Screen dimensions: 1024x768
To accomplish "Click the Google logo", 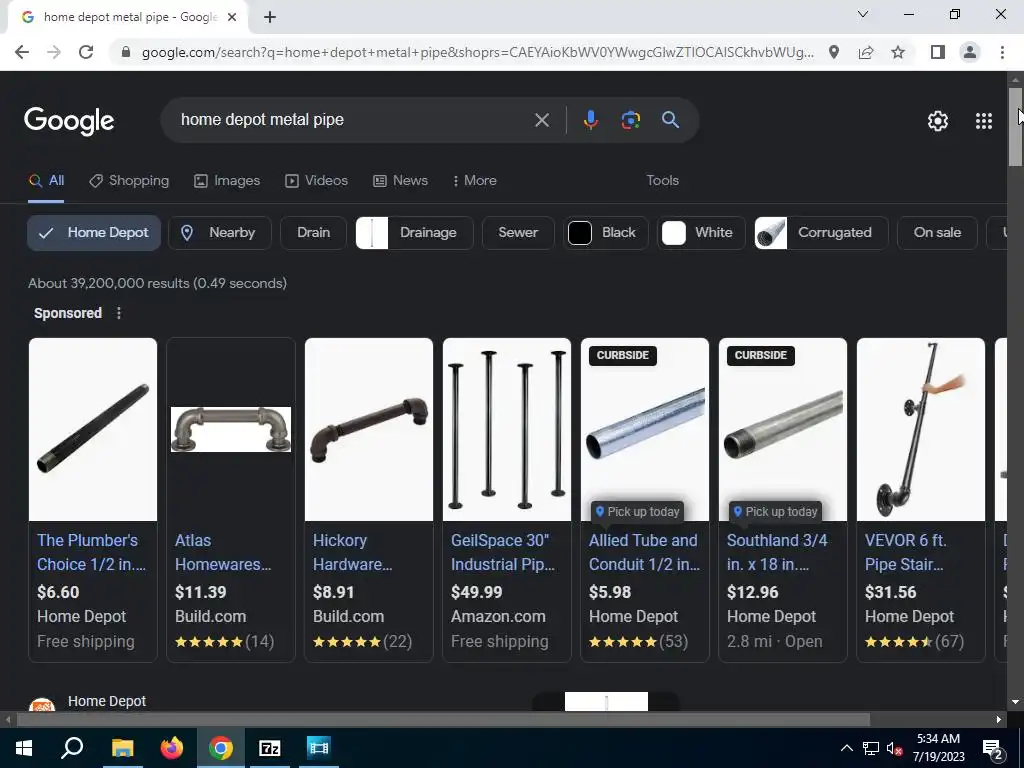I will click(69, 121).
